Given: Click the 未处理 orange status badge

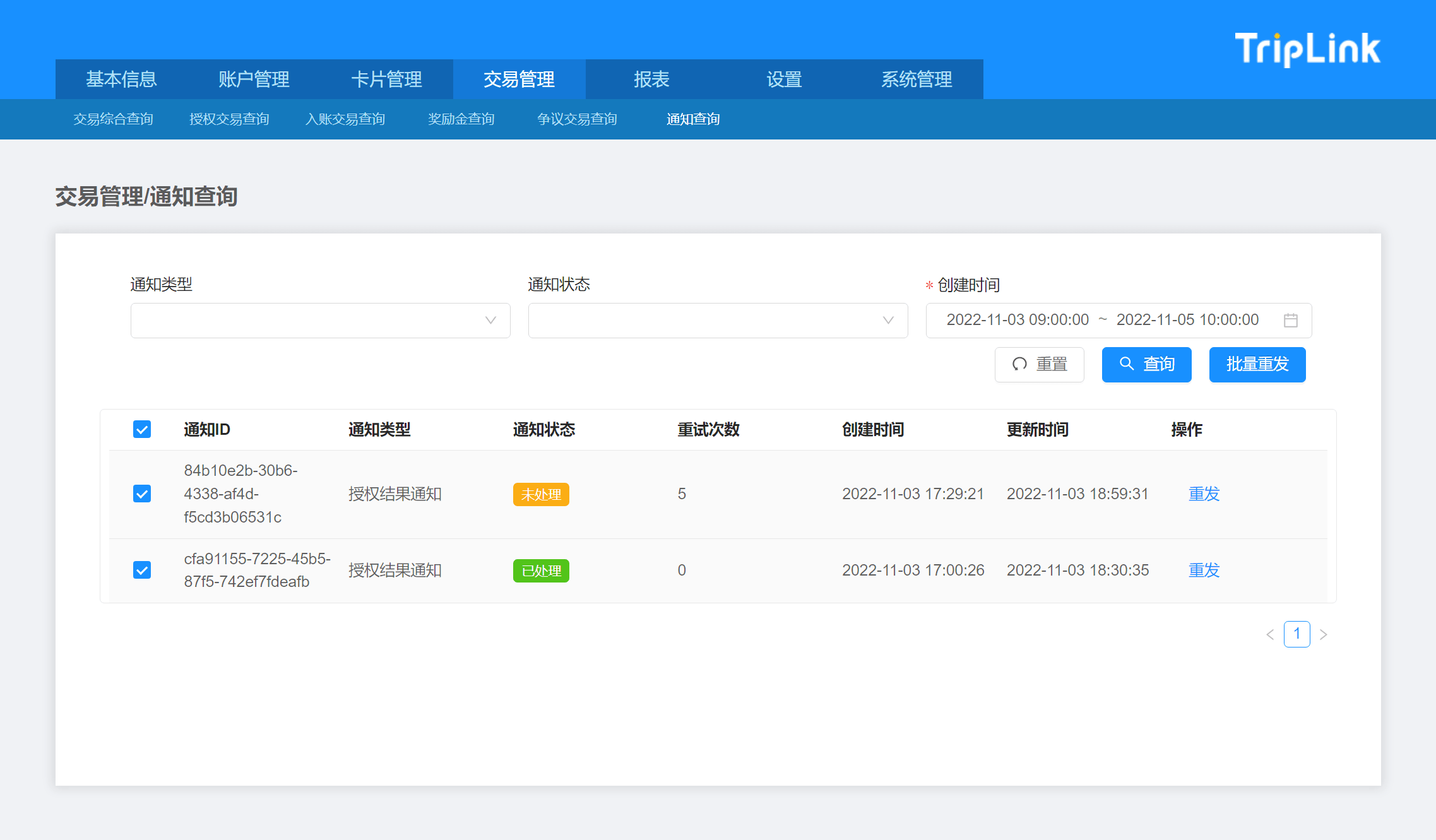Looking at the screenshot, I should (541, 494).
